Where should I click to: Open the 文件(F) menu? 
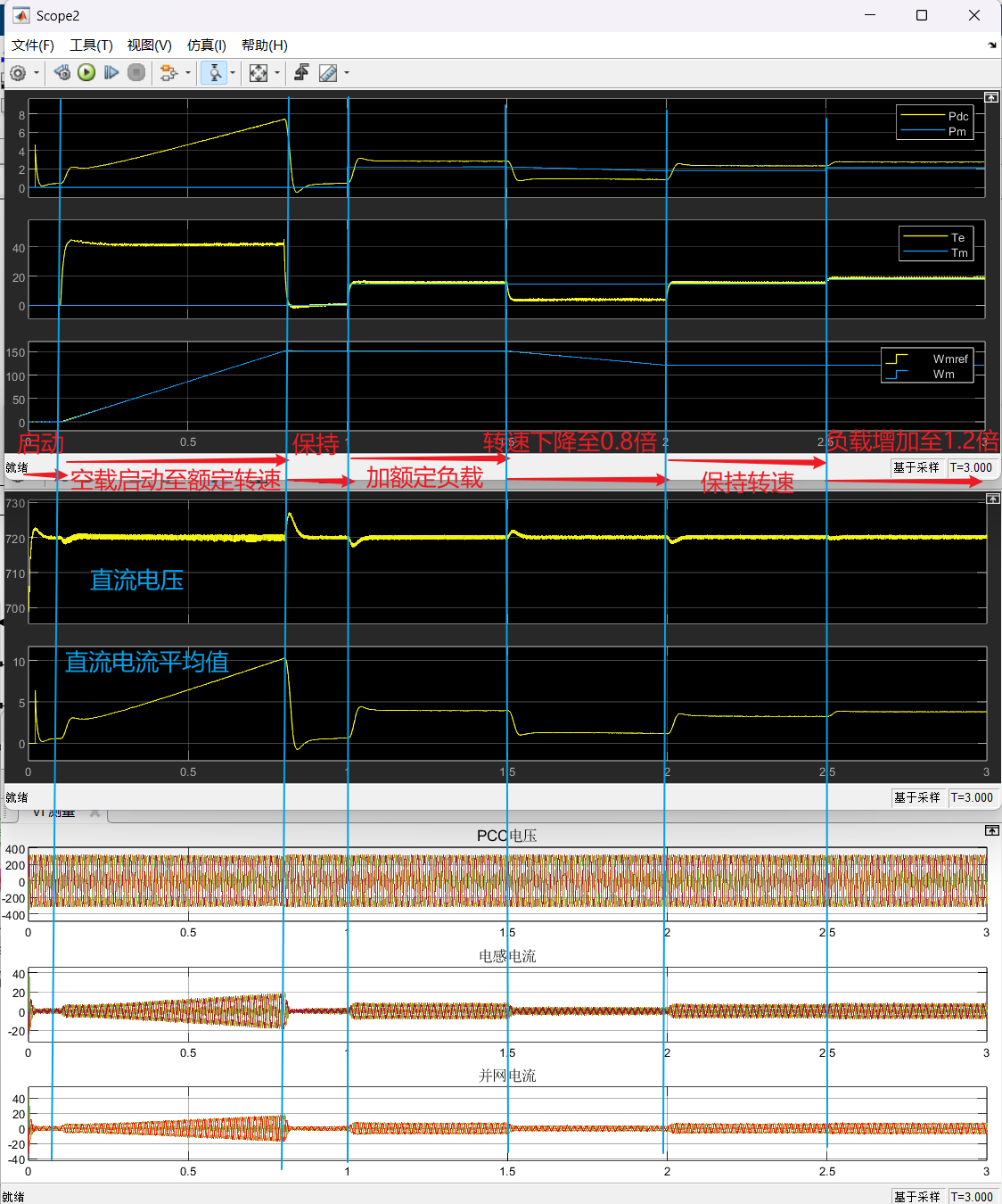click(33, 45)
